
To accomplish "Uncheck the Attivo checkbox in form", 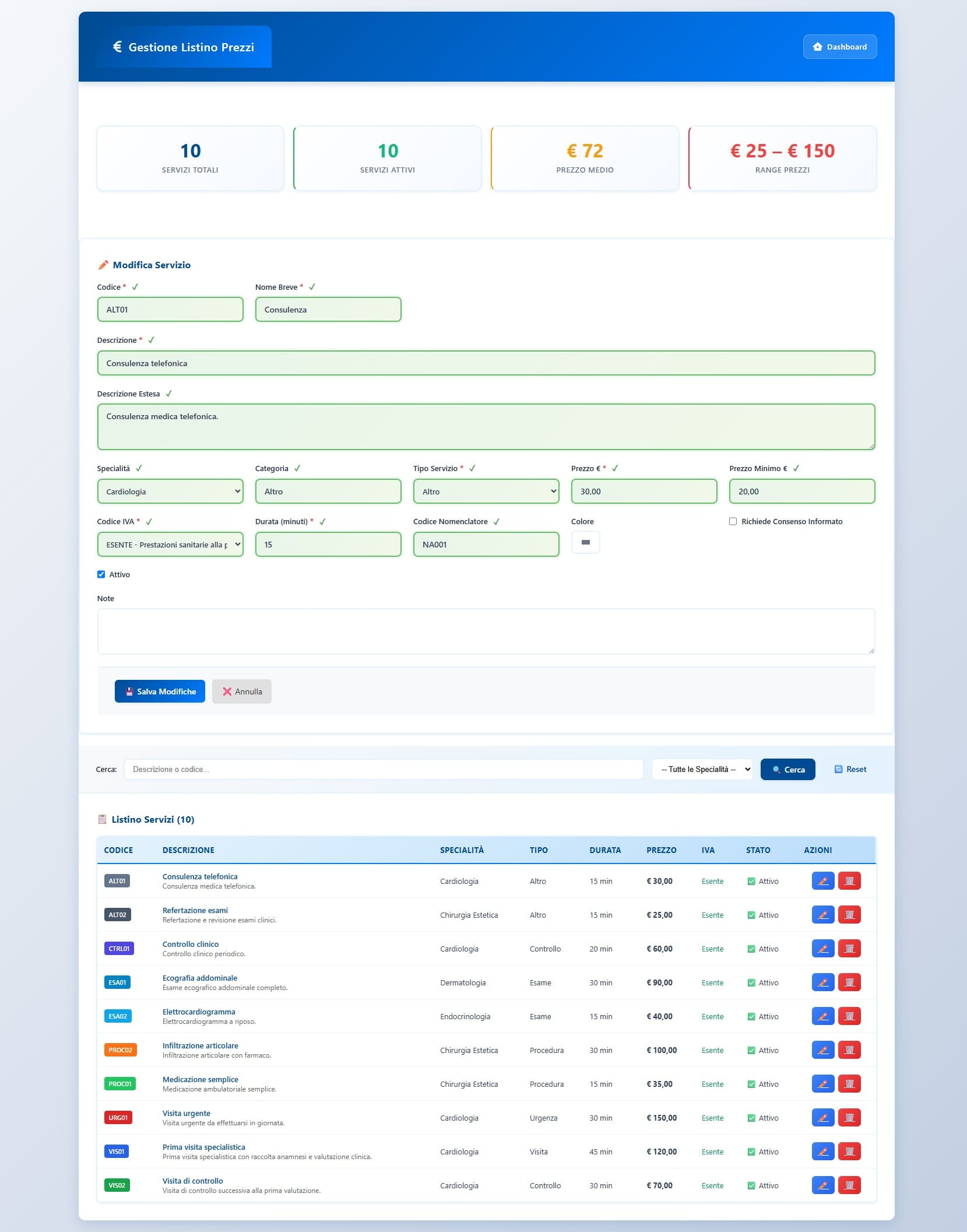I will click(x=101, y=574).
